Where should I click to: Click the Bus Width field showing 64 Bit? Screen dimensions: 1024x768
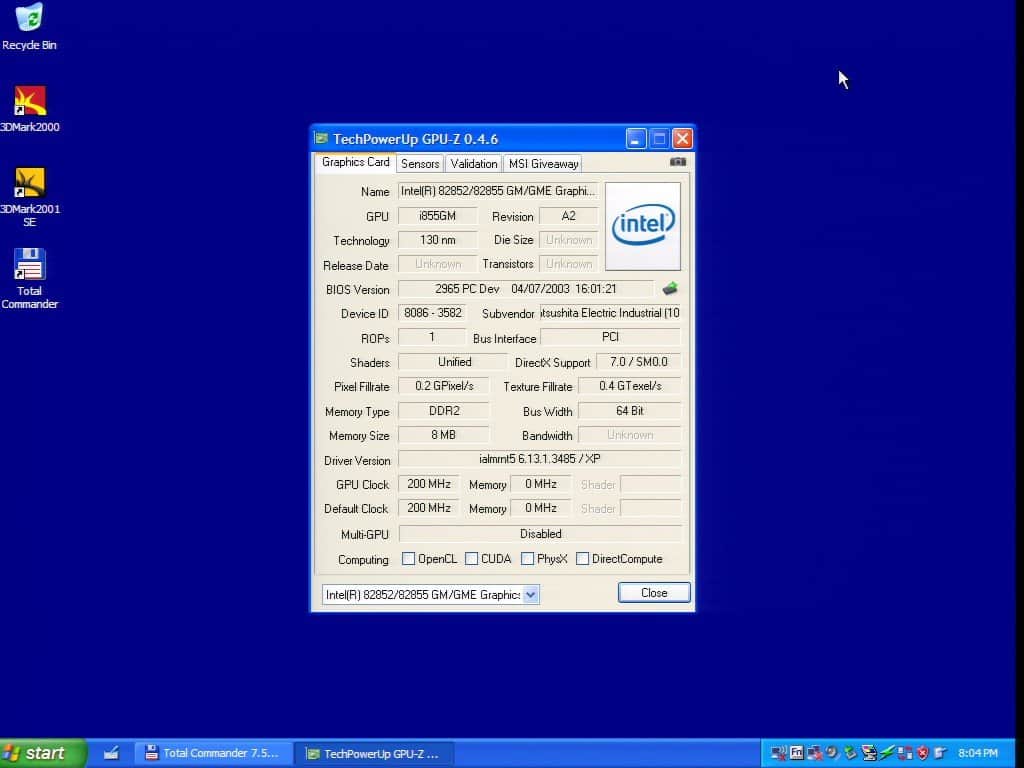pos(630,410)
